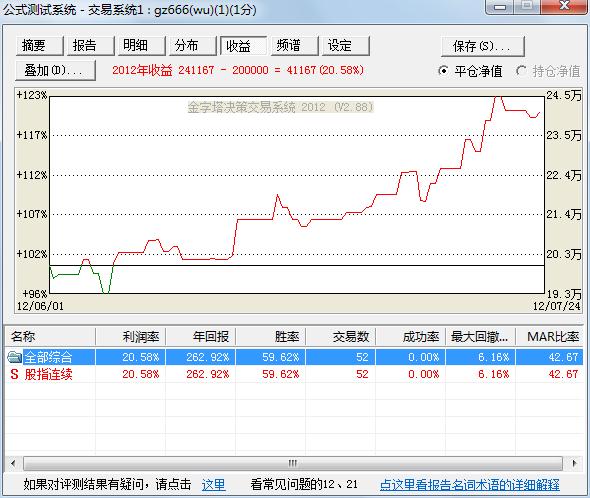Click 262.92% in the 全部综合 row
This screenshot has height=498, width=590.
[x=208, y=357]
